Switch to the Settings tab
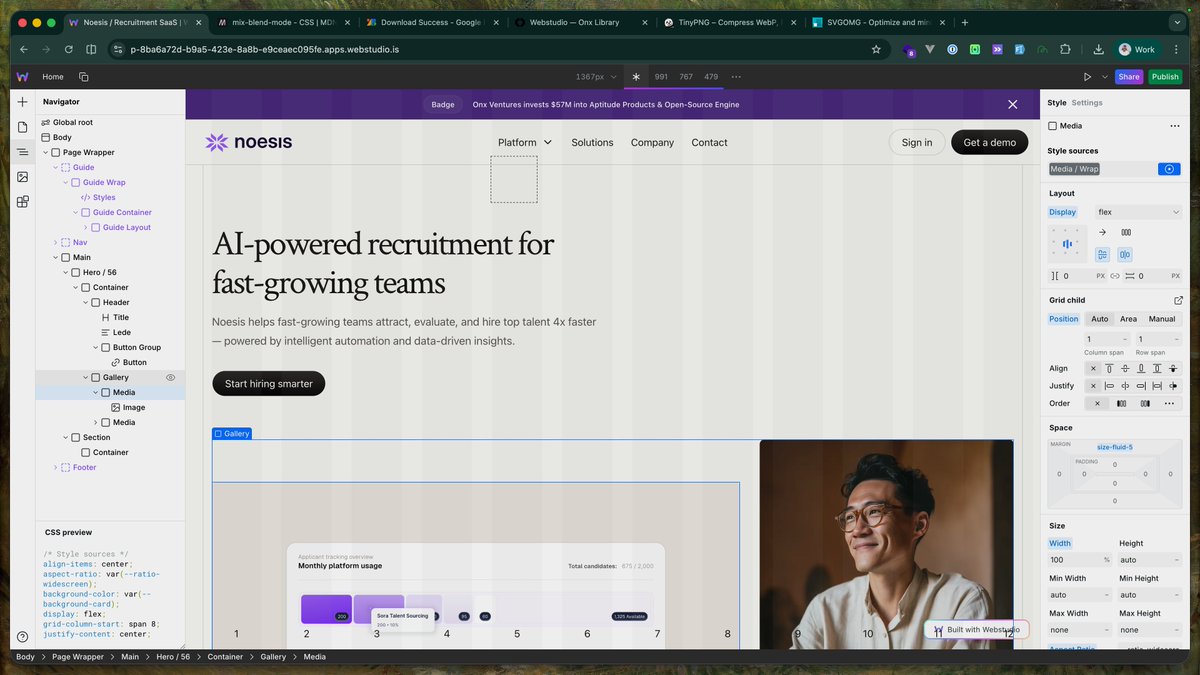 1087,103
